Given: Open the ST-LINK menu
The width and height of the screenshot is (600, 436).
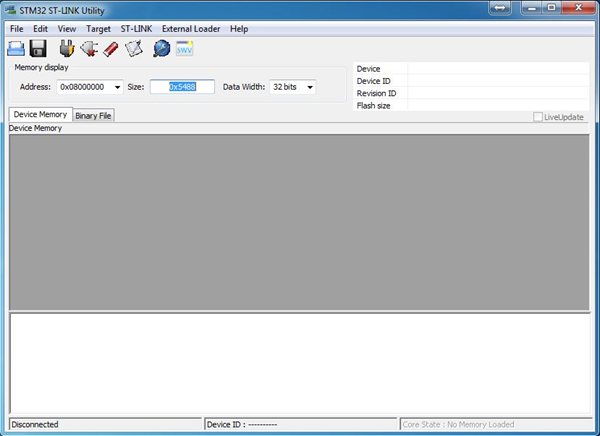Looking at the screenshot, I should coord(136,29).
